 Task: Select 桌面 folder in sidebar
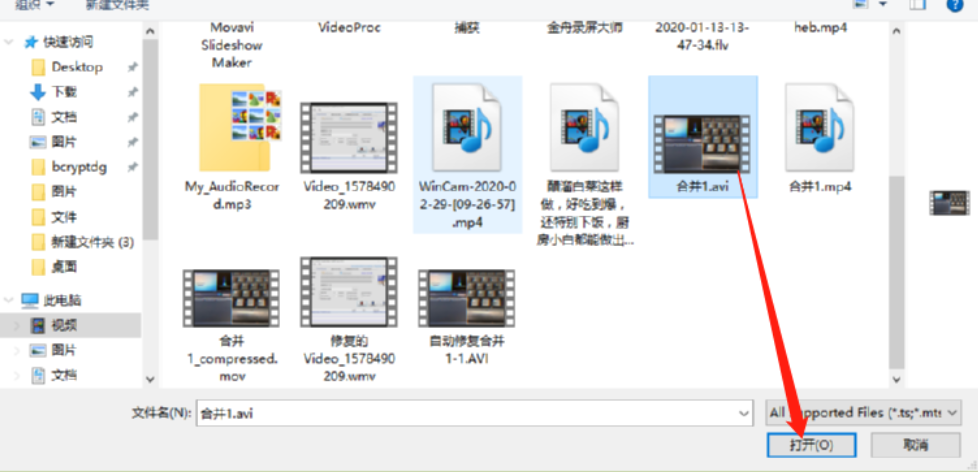[x=64, y=267]
